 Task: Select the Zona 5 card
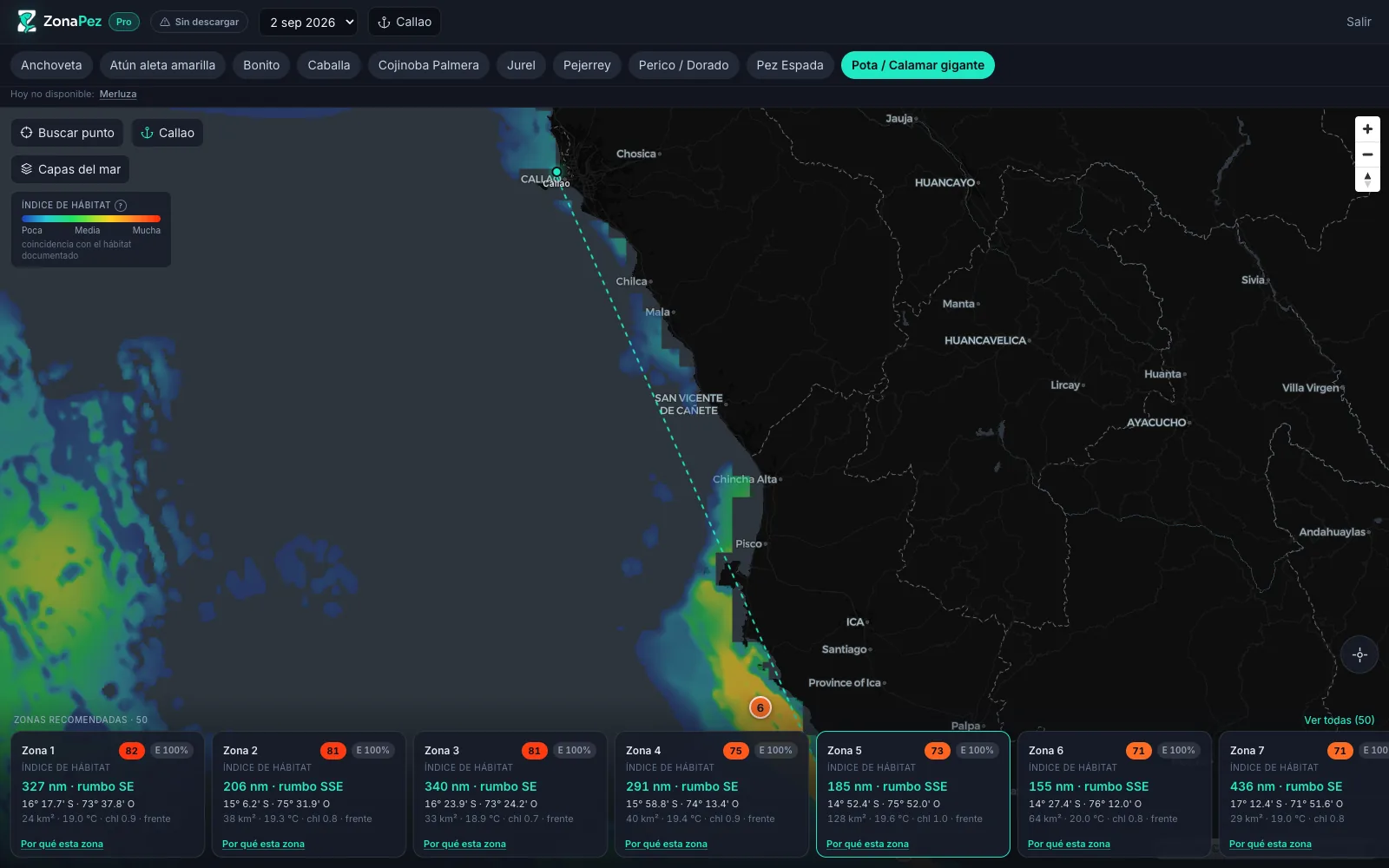pyautogui.click(x=913, y=794)
